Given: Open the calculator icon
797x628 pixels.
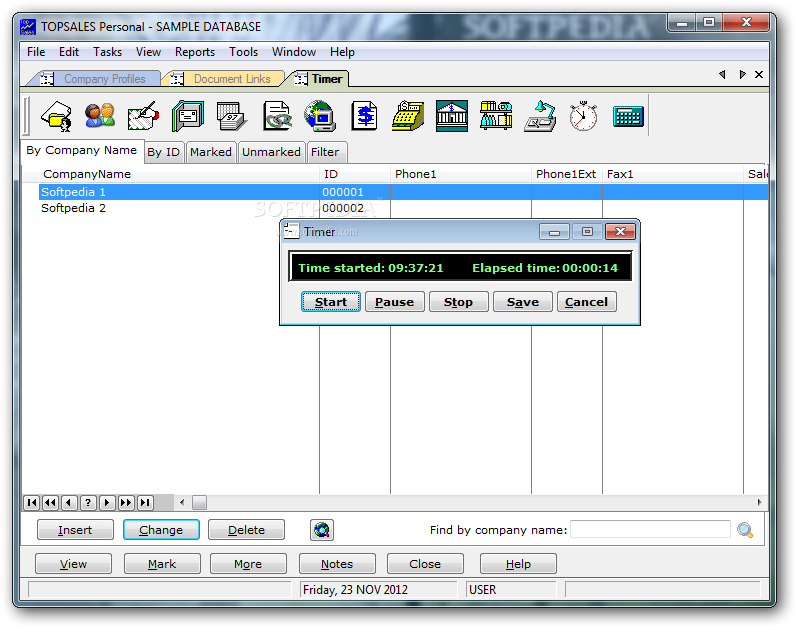Looking at the screenshot, I should 628,117.
